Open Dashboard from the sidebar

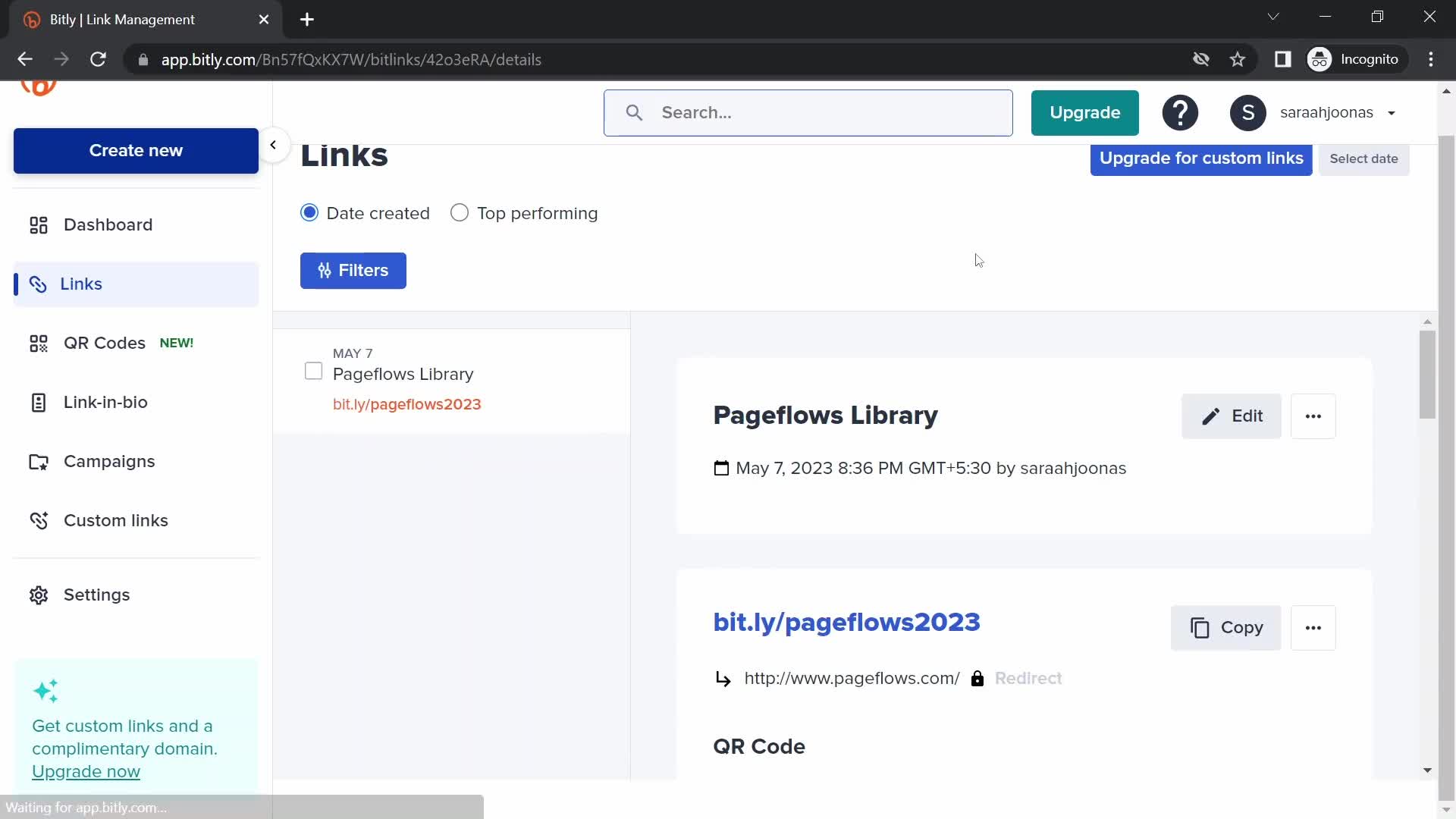[108, 224]
